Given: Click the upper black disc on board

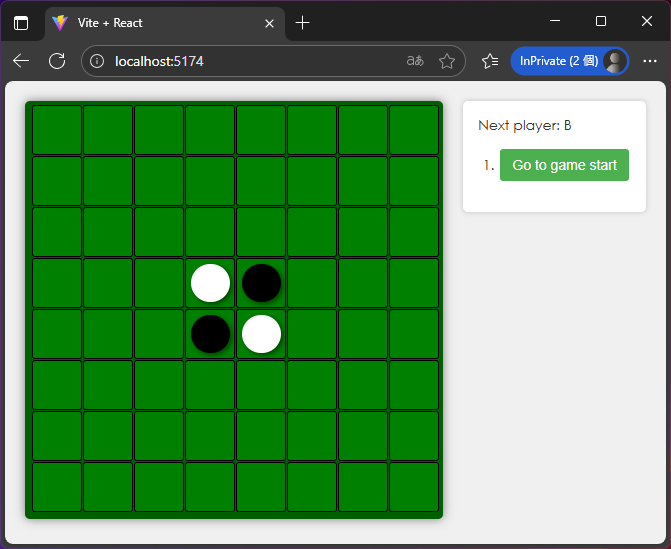Looking at the screenshot, I should (x=261, y=283).
